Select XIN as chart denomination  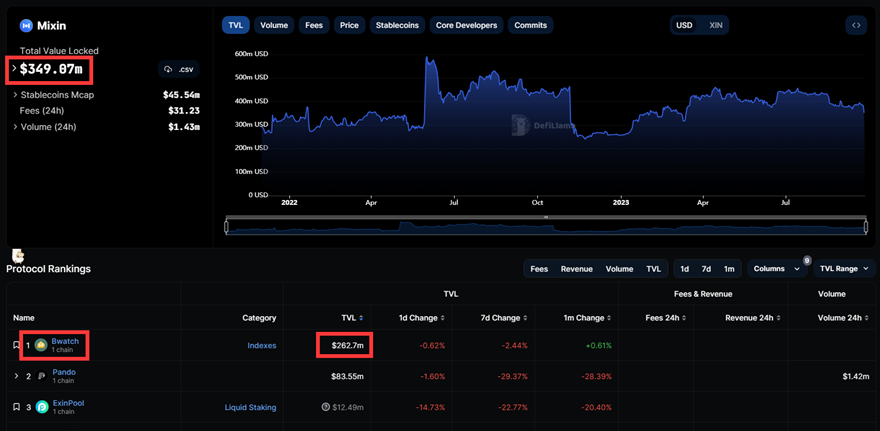coord(716,25)
